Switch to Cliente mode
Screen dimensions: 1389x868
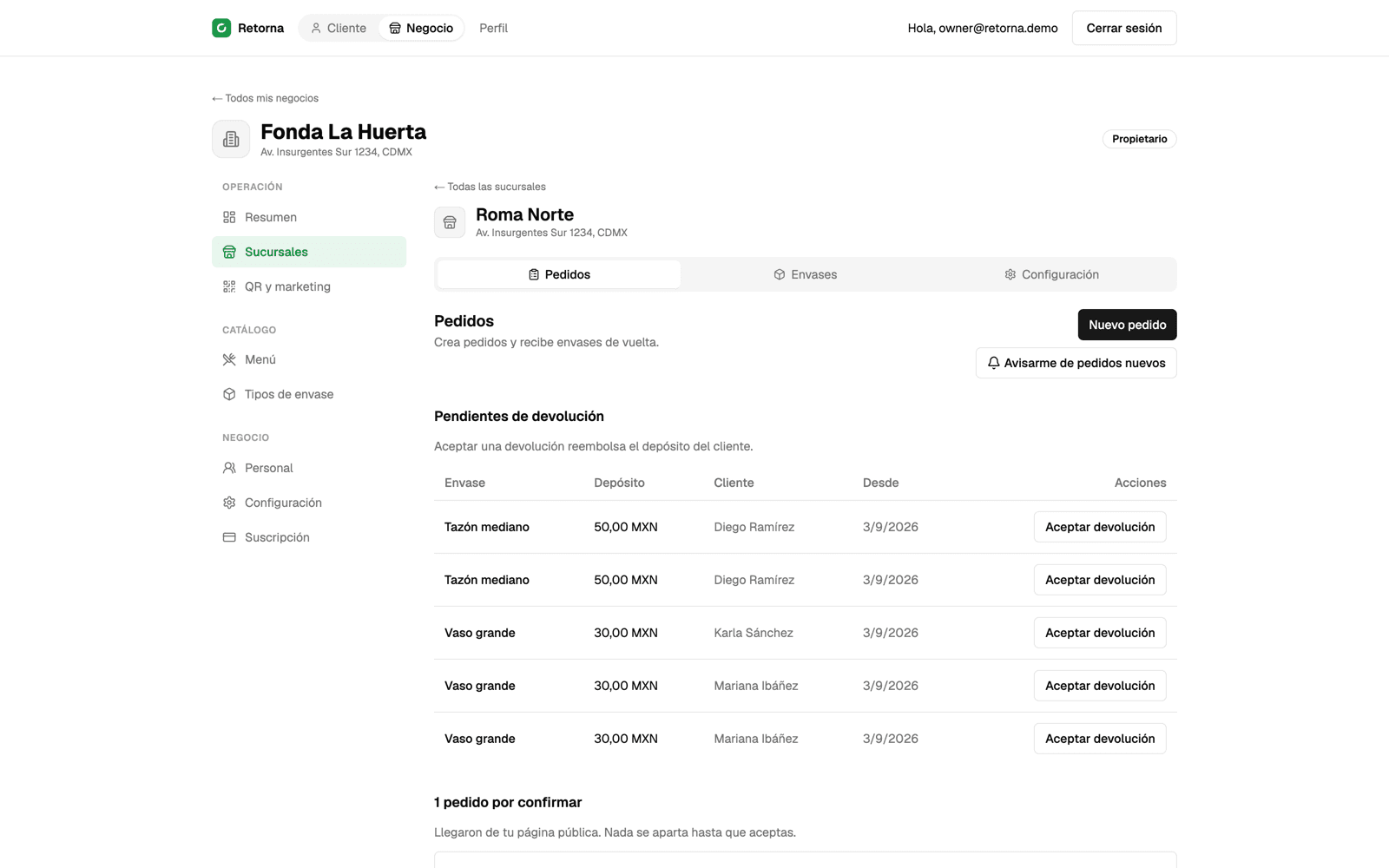coord(339,28)
